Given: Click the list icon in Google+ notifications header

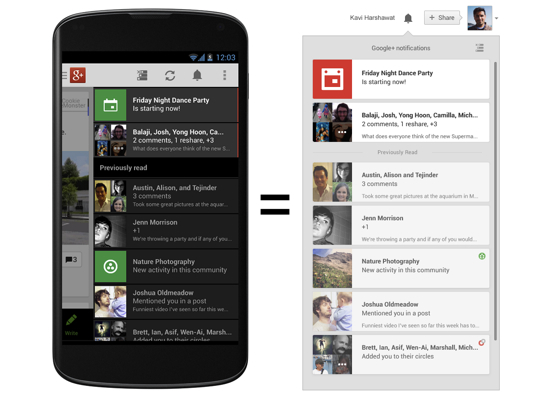Looking at the screenshot, I should tap(479, 48).
